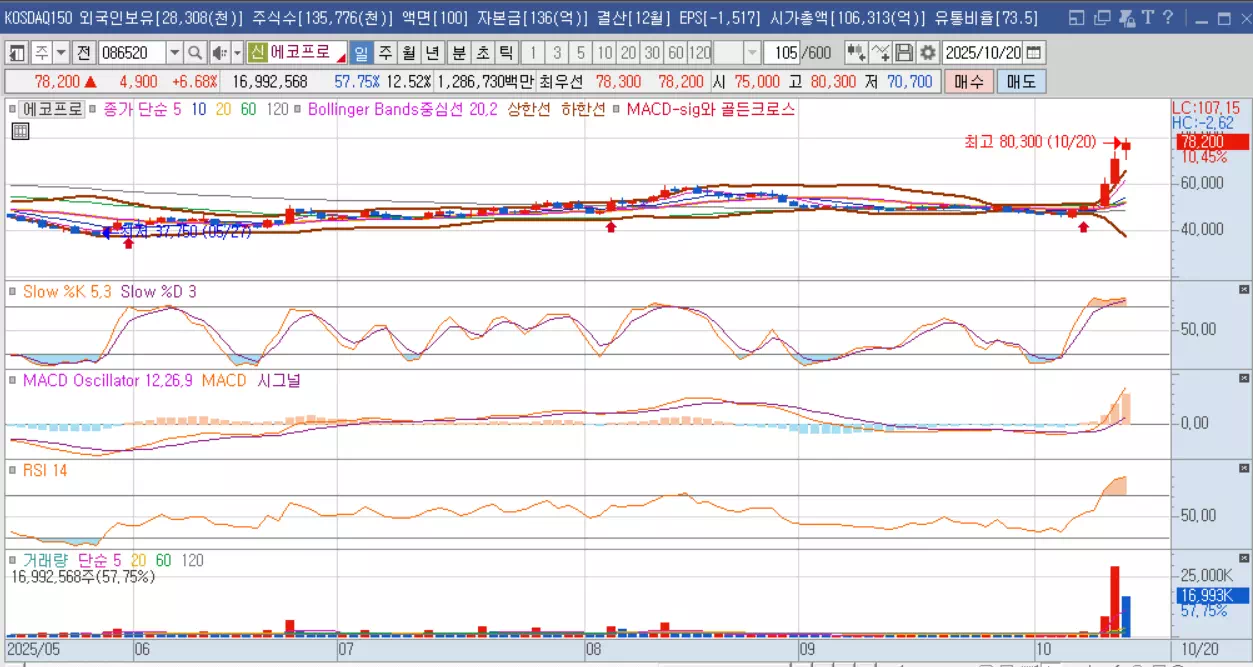
Task: Click the add indicator line icon
Action: (880, 53)
